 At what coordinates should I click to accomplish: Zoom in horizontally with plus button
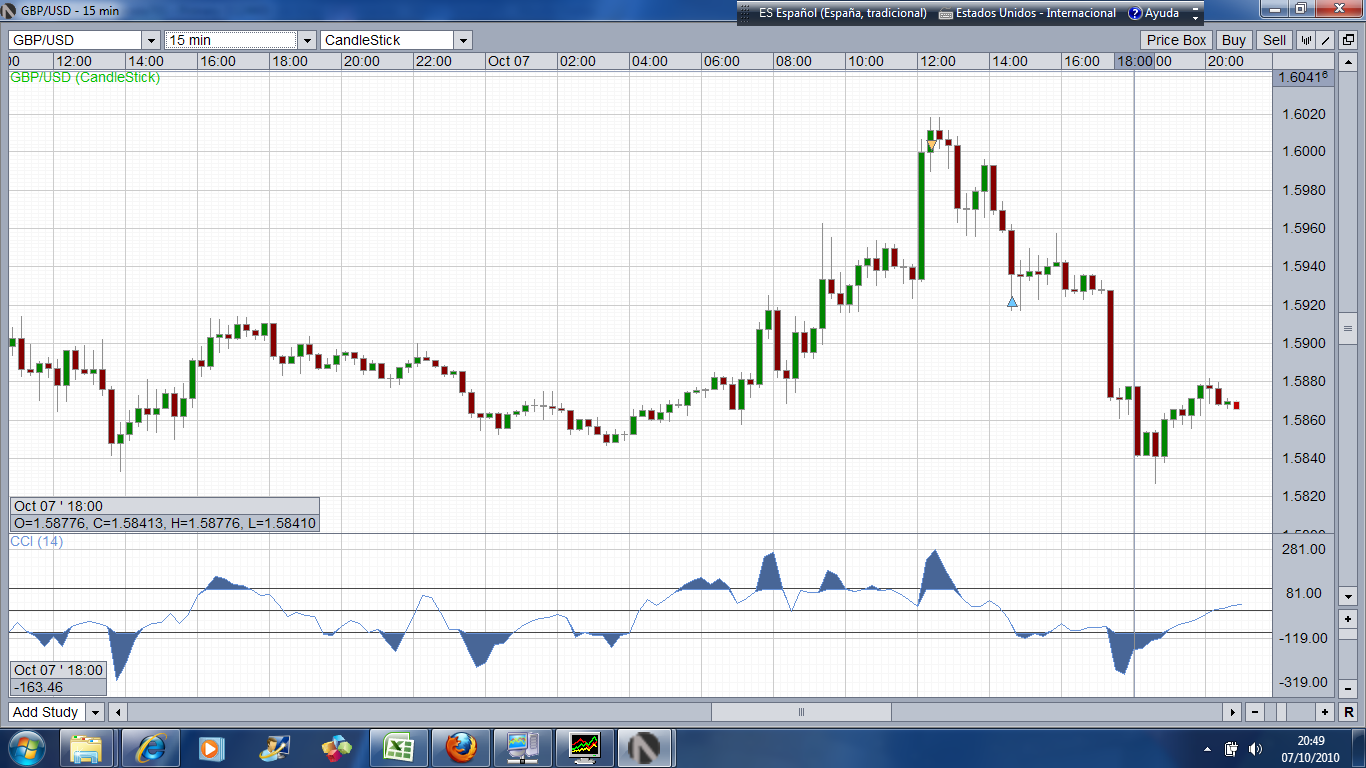pyautogui.click(x=1325, y=712)
